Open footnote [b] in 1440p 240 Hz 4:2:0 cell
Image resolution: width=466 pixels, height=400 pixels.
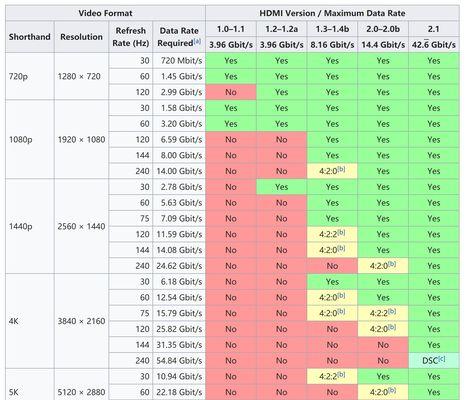pos(392,264)
